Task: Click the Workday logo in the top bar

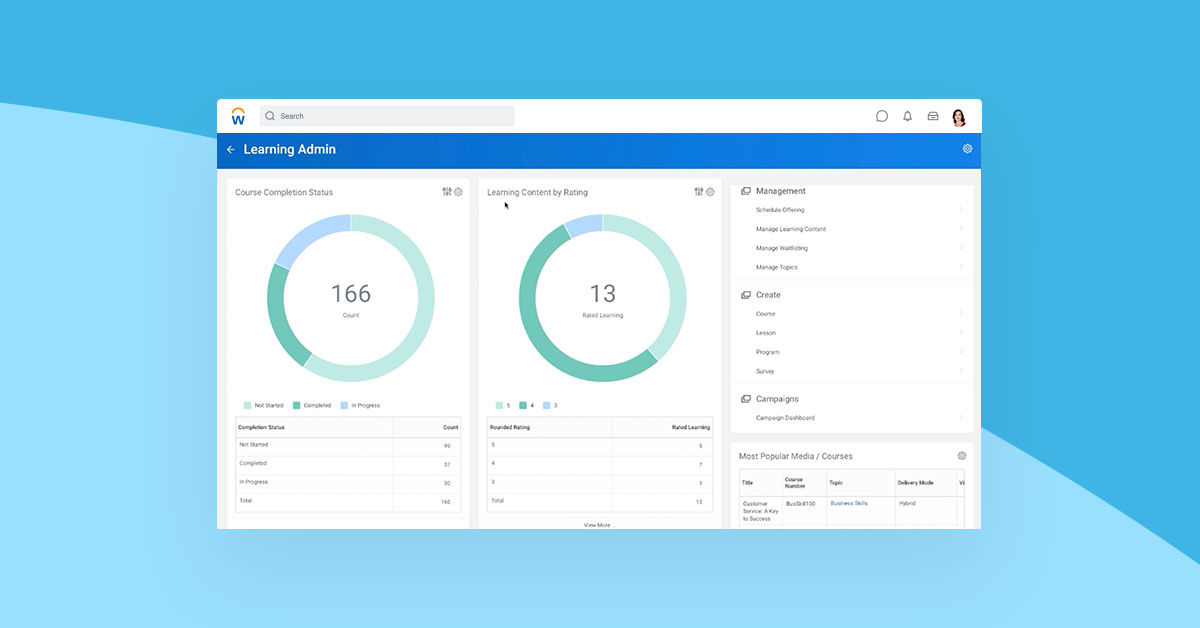Action: pyautogui.click(x=238, y=116)
